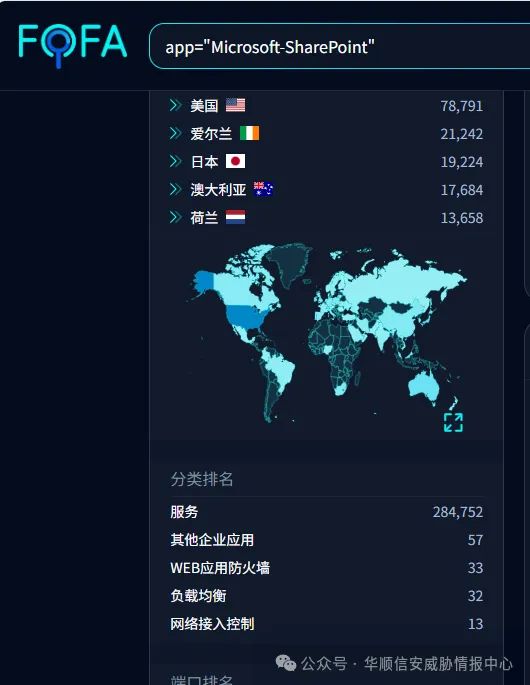The image size is (530, 685).
Task: Expand the 荷兰 country row chevron
Action: pyautogui.click(x=176, y=217)
